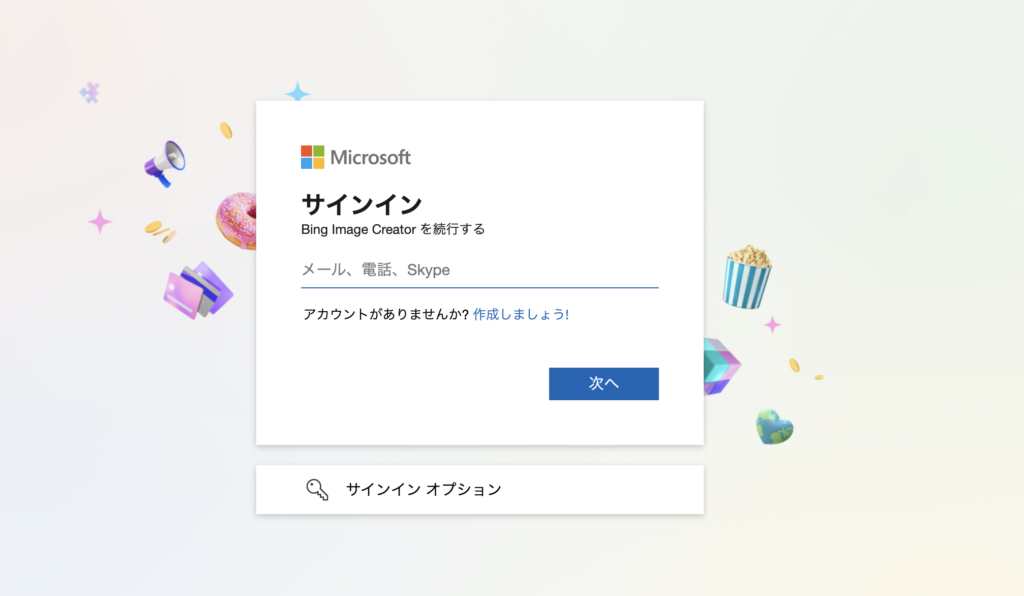The width and height of the screenshot is (1024, 596).
Task: Click the purple credit cards illustration
Action: pos(198,291)
